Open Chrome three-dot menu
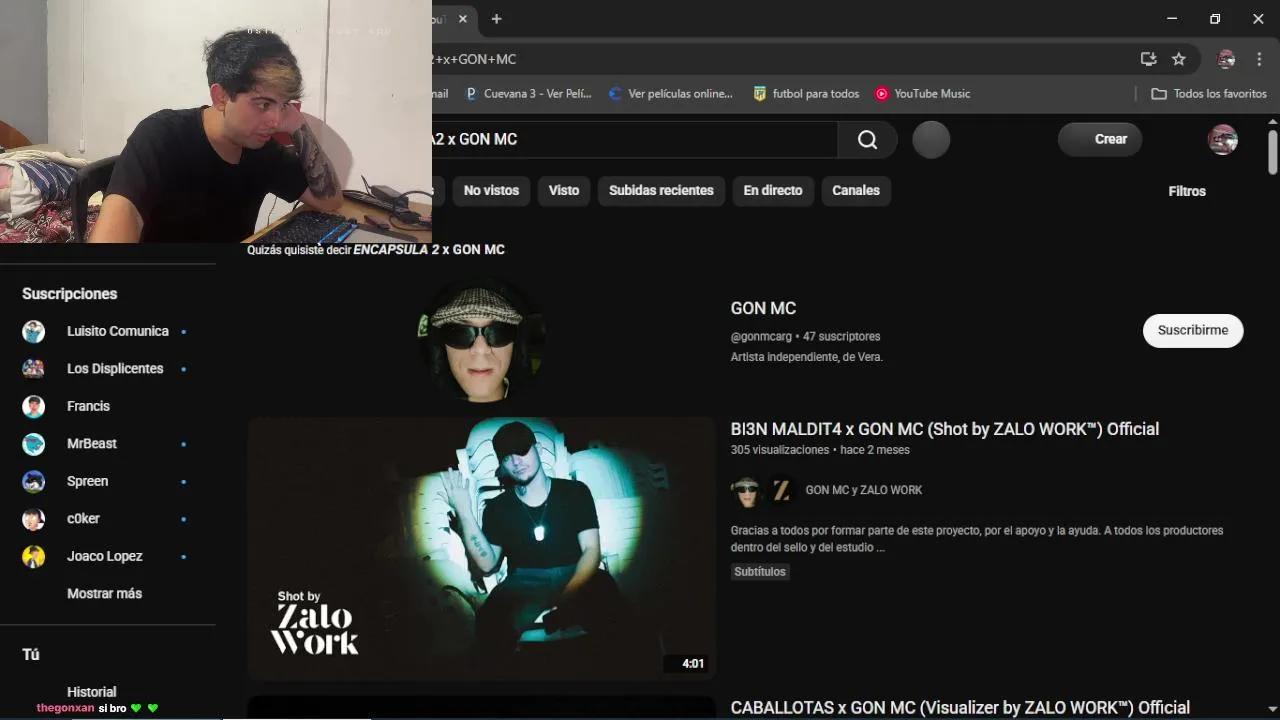The height and width of the screenshot is (720, 1280). pos(1259,59)
